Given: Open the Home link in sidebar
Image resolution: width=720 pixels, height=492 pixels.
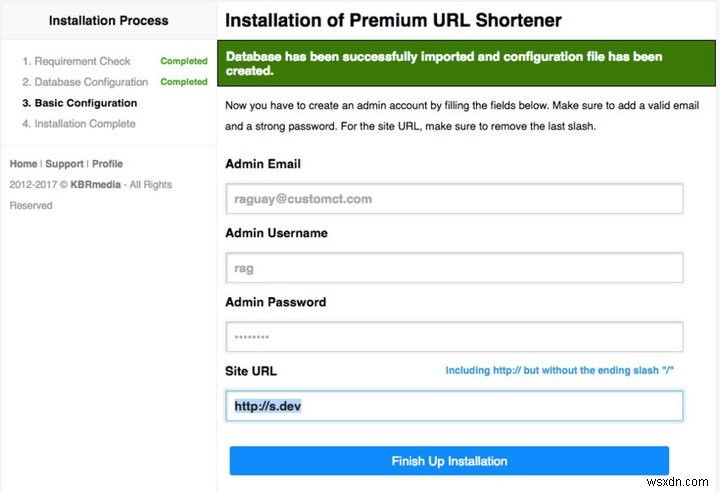Looking at the screenshot, I should pos(23,164).
